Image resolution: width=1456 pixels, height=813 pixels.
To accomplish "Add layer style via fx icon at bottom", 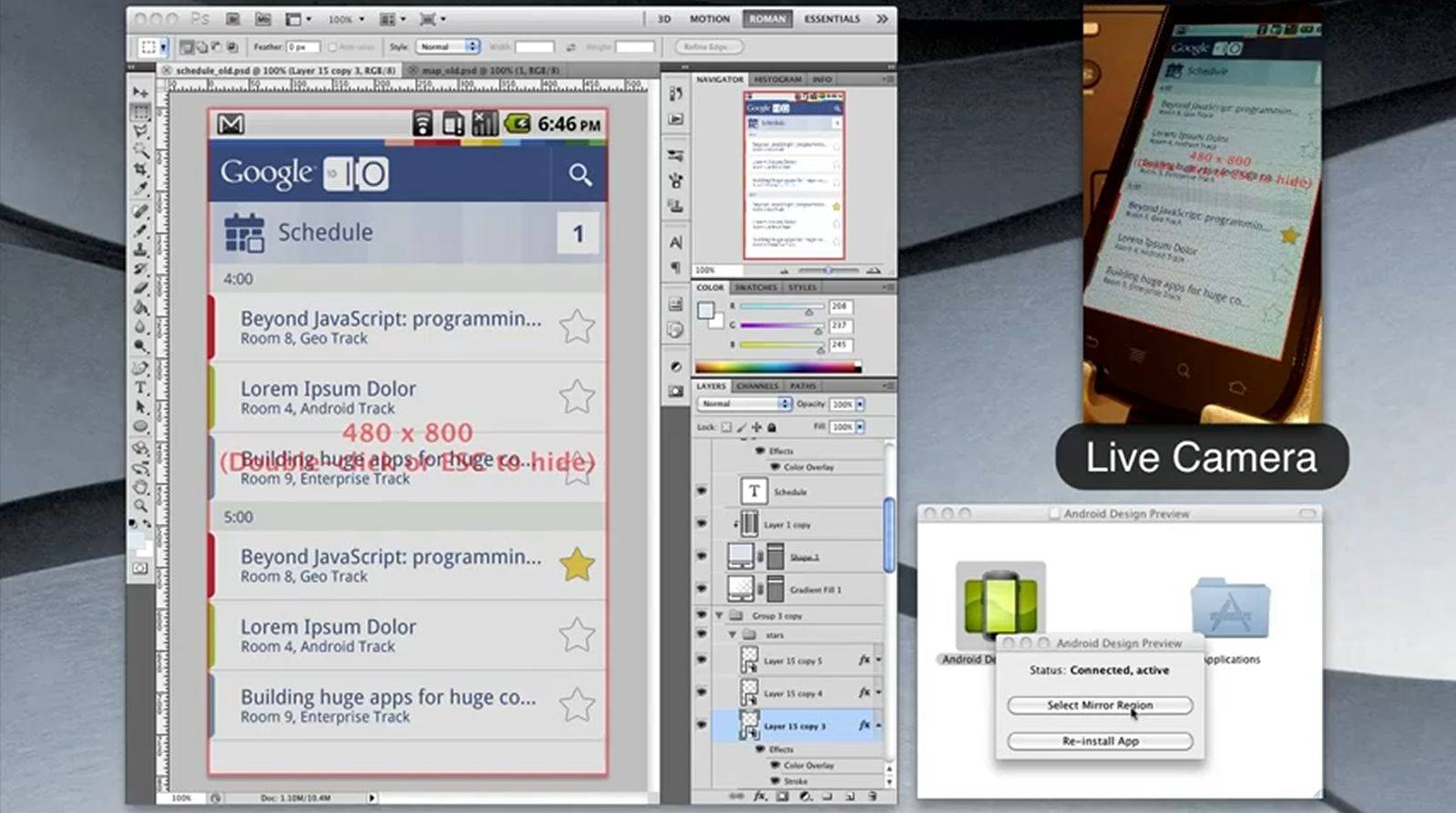I will [x=759, y=796].
